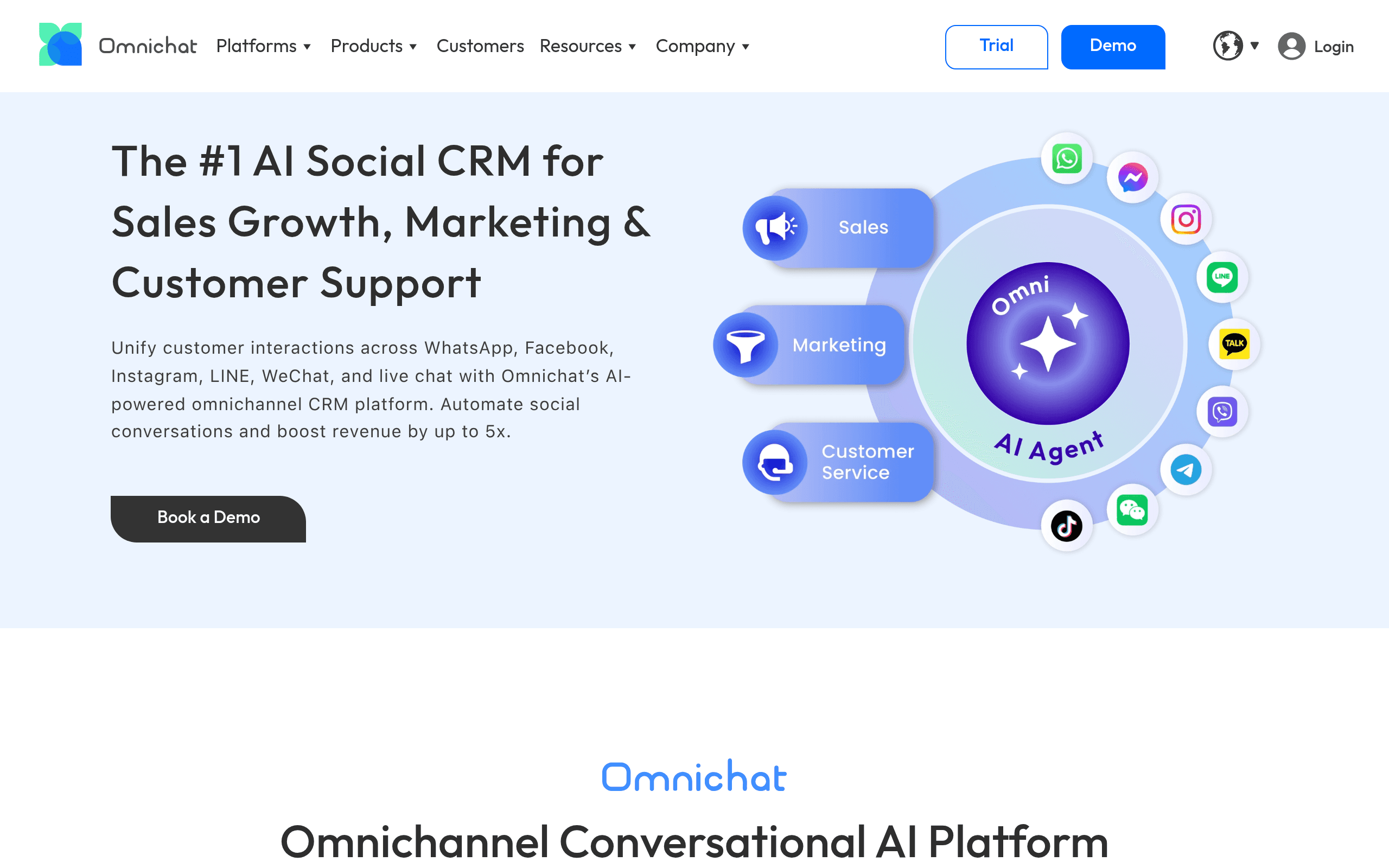Viewport: 1389px width, 868px height.
Task: Click the Facebook Messenger icon
Action: coord(1132,177)
